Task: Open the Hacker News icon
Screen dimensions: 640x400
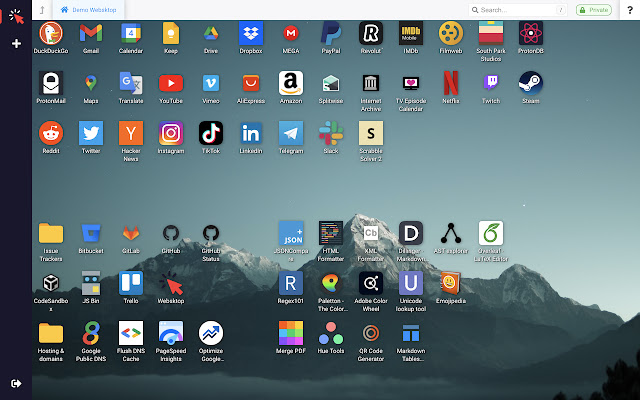Action: pyautogui.click(x=131, y=133)
